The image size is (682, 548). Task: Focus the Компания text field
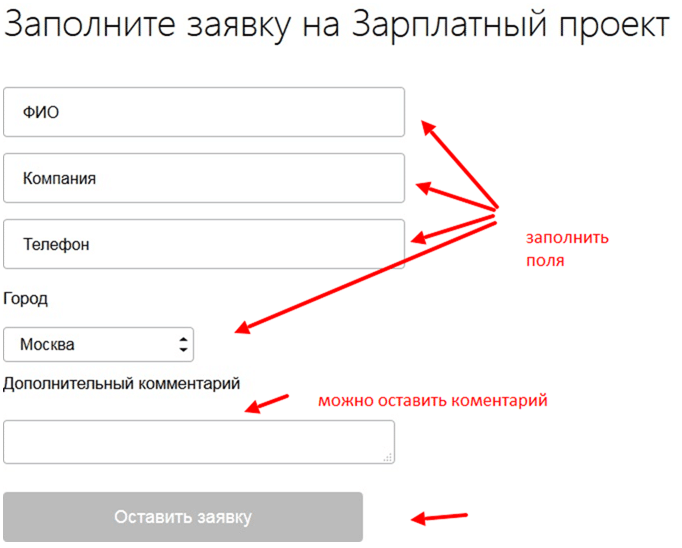tap(204, 178)
